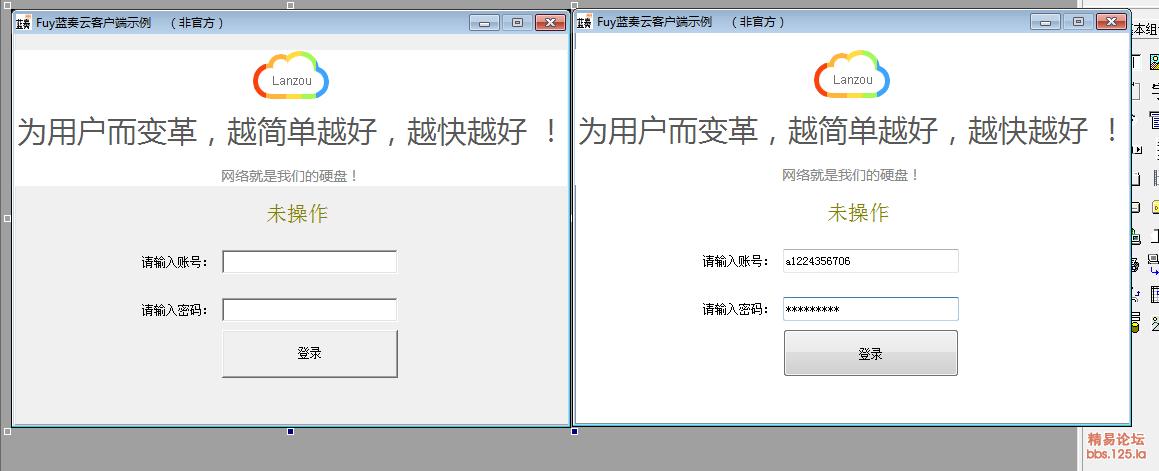This screenshot has width=1159, height=471.
Task: Minimize the left Fuy蓝奏云 window
Action: click(x=485, y=23)
